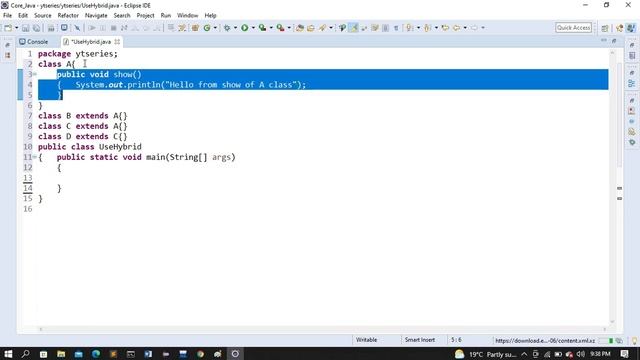The image size is (640, 360).
Task: Click 'Smart Insert' status bar mode
Action: click(420, 340)
